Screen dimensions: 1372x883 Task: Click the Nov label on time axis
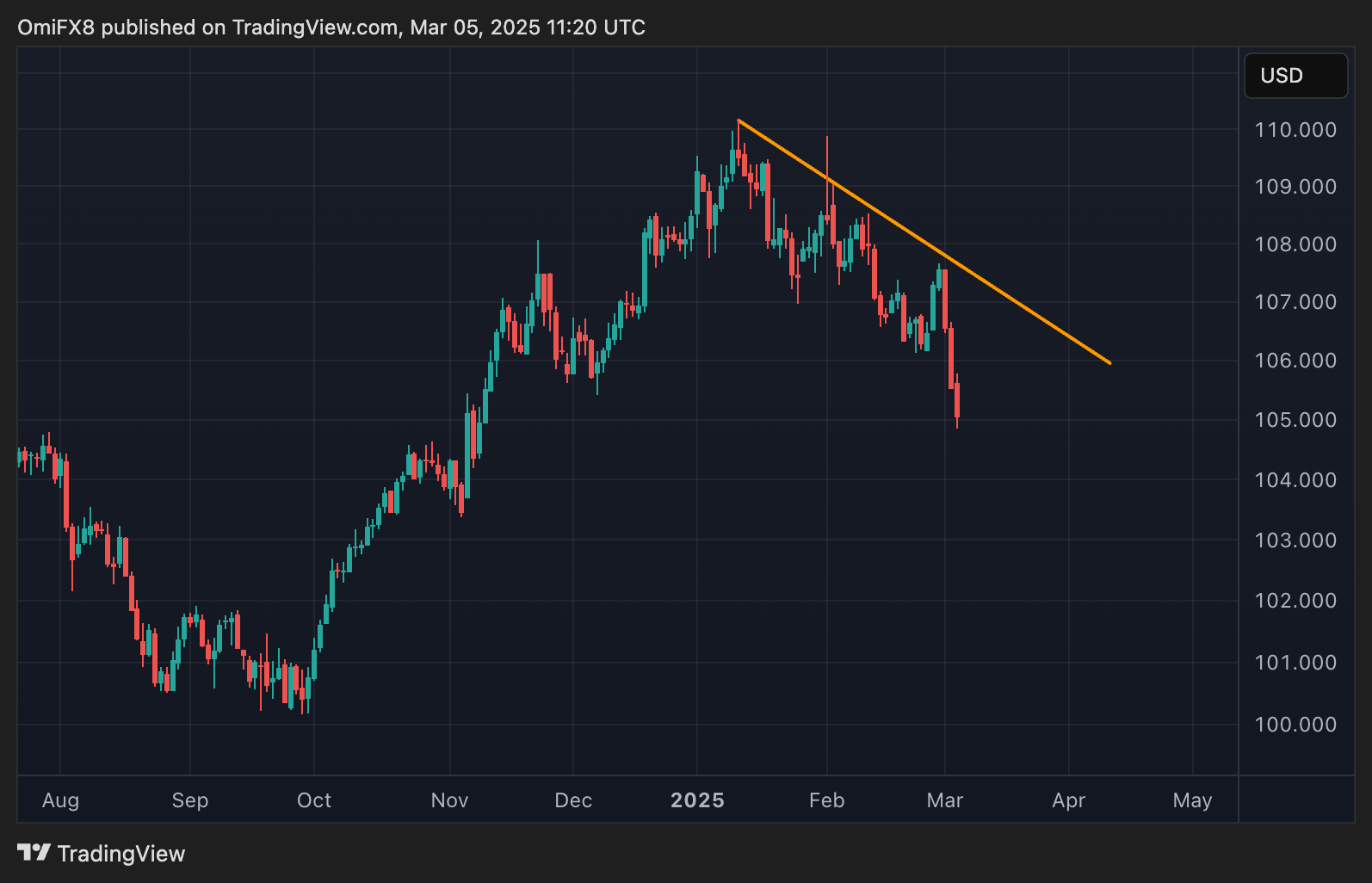coord(449,800)
